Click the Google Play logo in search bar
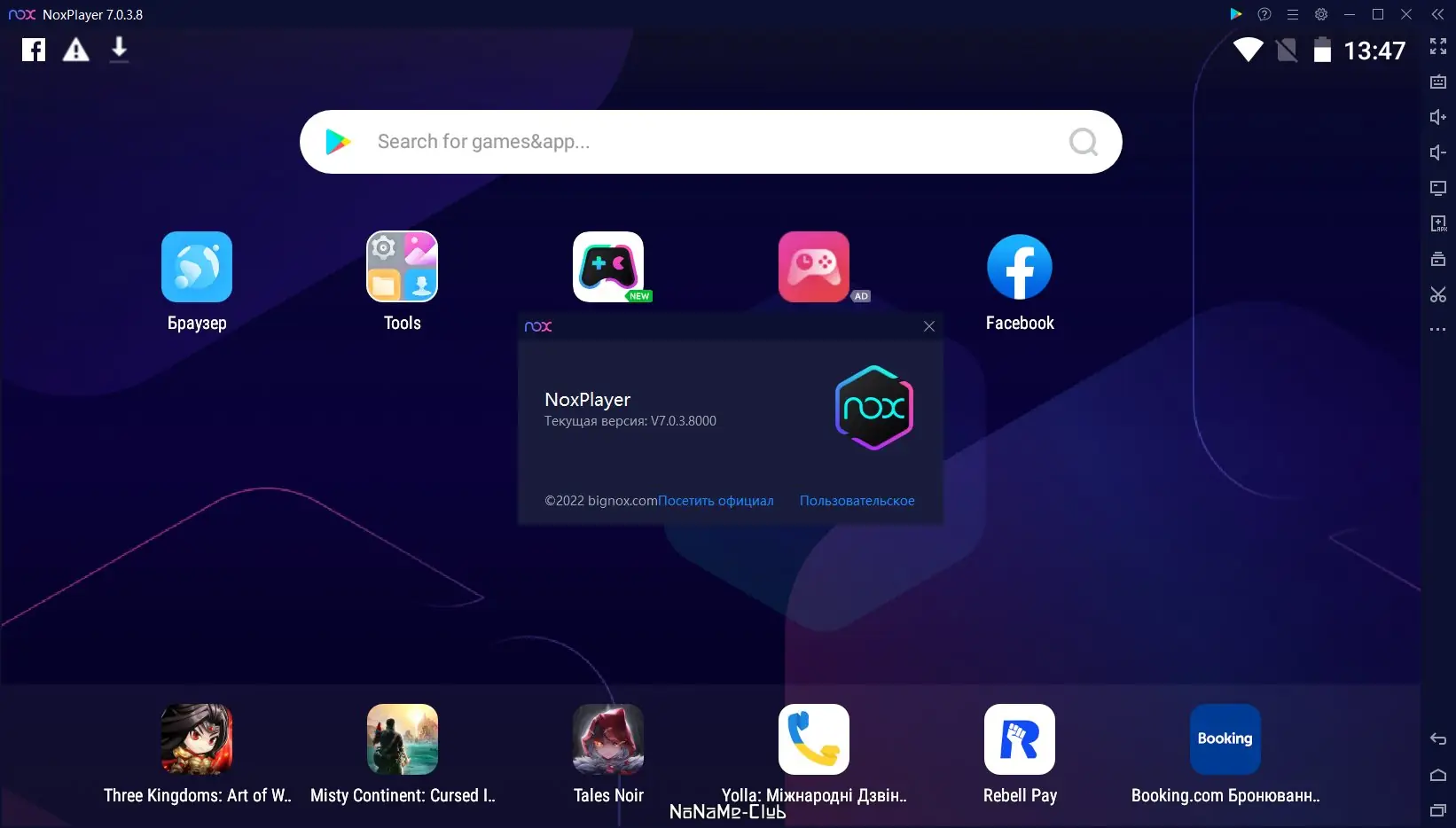The width and height of the screenshot is (1456, 828). pos(338,142)
